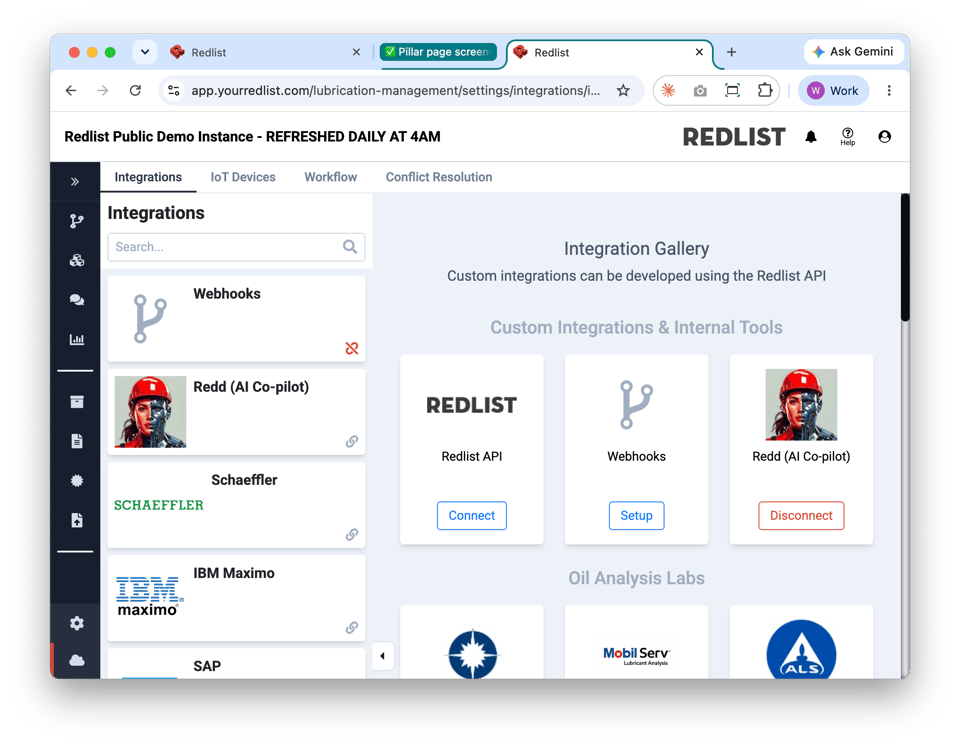
Task: Open the badge seal sidebar icon
Action: pyautogui.click(x=77, y=481)
